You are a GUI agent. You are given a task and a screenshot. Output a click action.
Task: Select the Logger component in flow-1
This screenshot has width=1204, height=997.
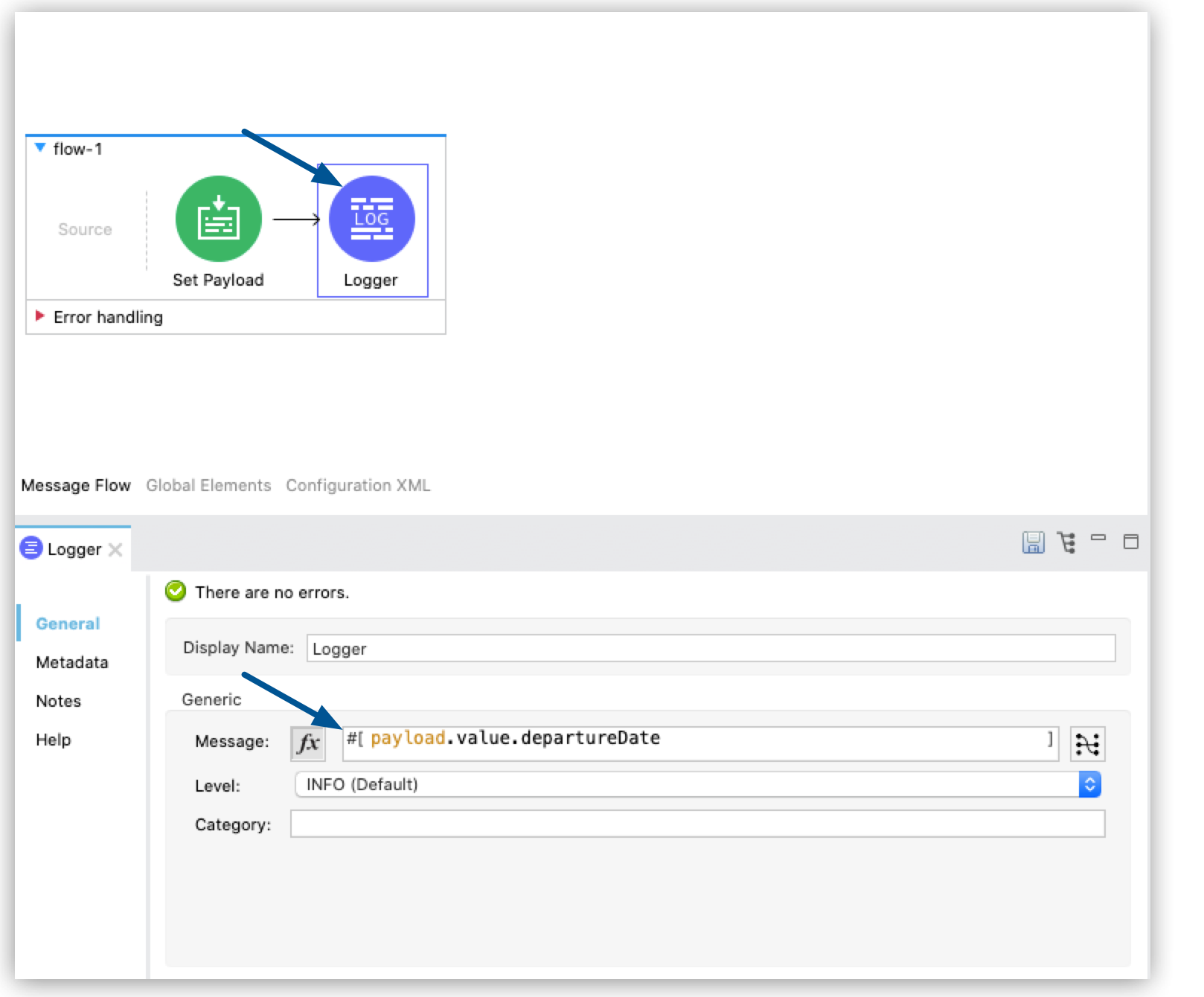(373, 218)
